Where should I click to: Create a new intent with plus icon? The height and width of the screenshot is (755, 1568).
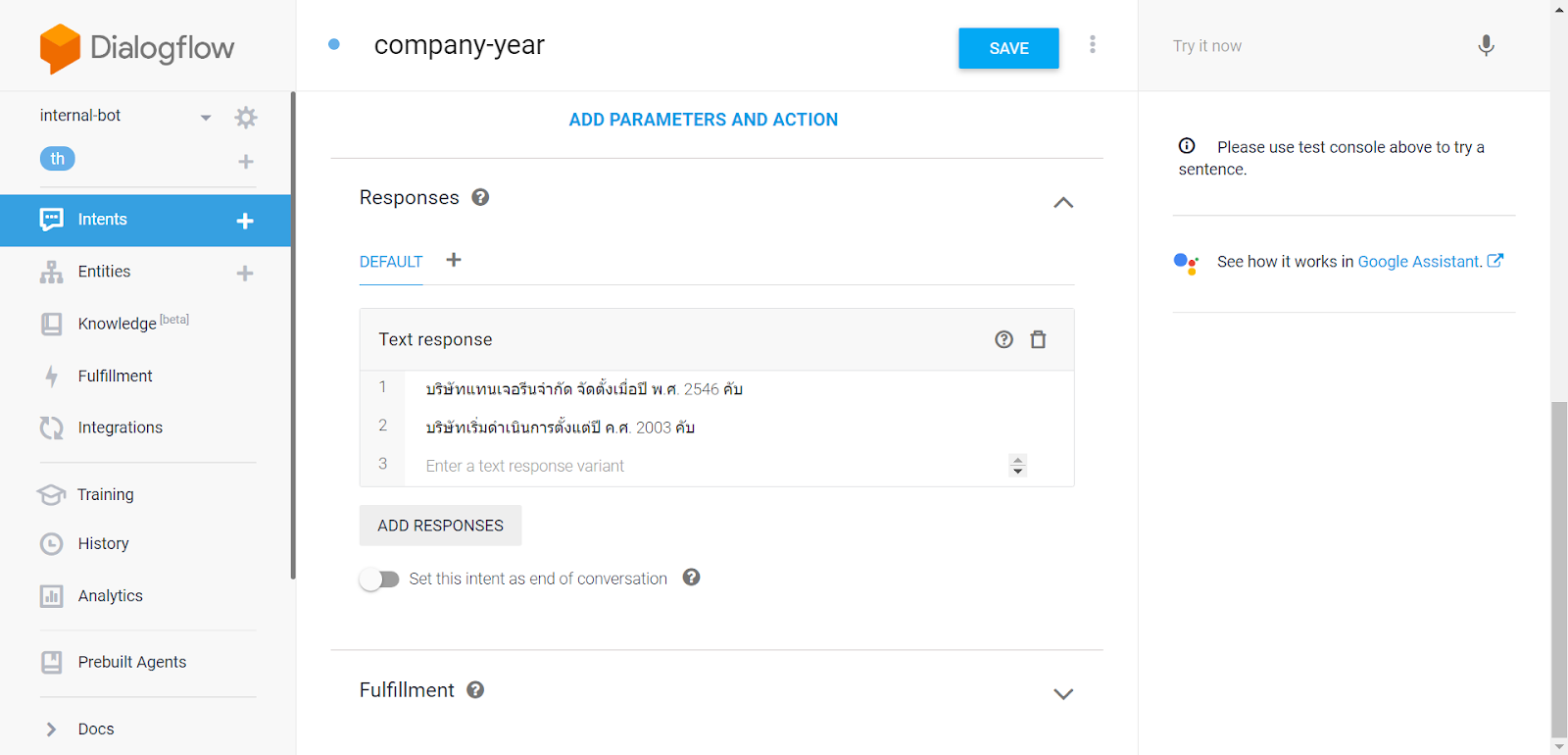tap(245, 221)
